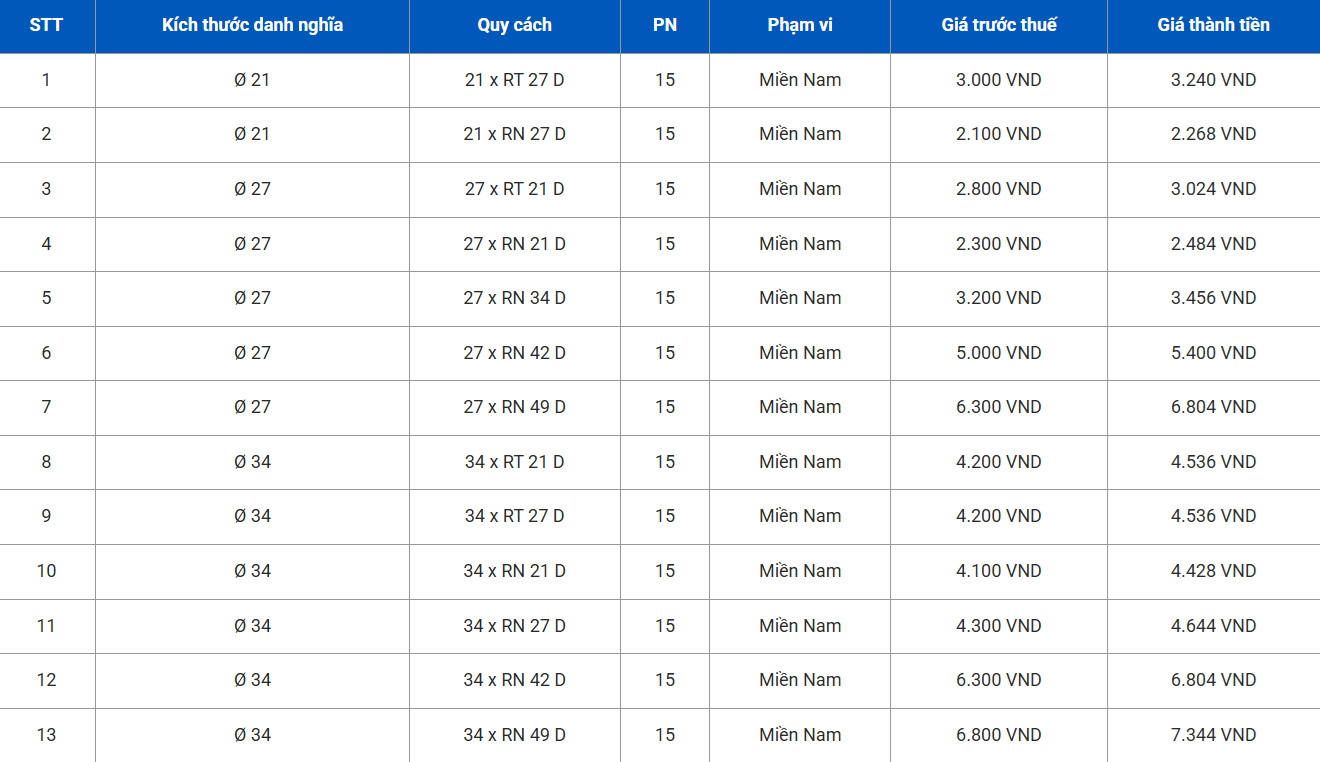Image resolution: width=1320 pixels, height=762 pixels.
Task: Select the 3.000 VND pre-tax price
Action: click(x=999, y=80)
